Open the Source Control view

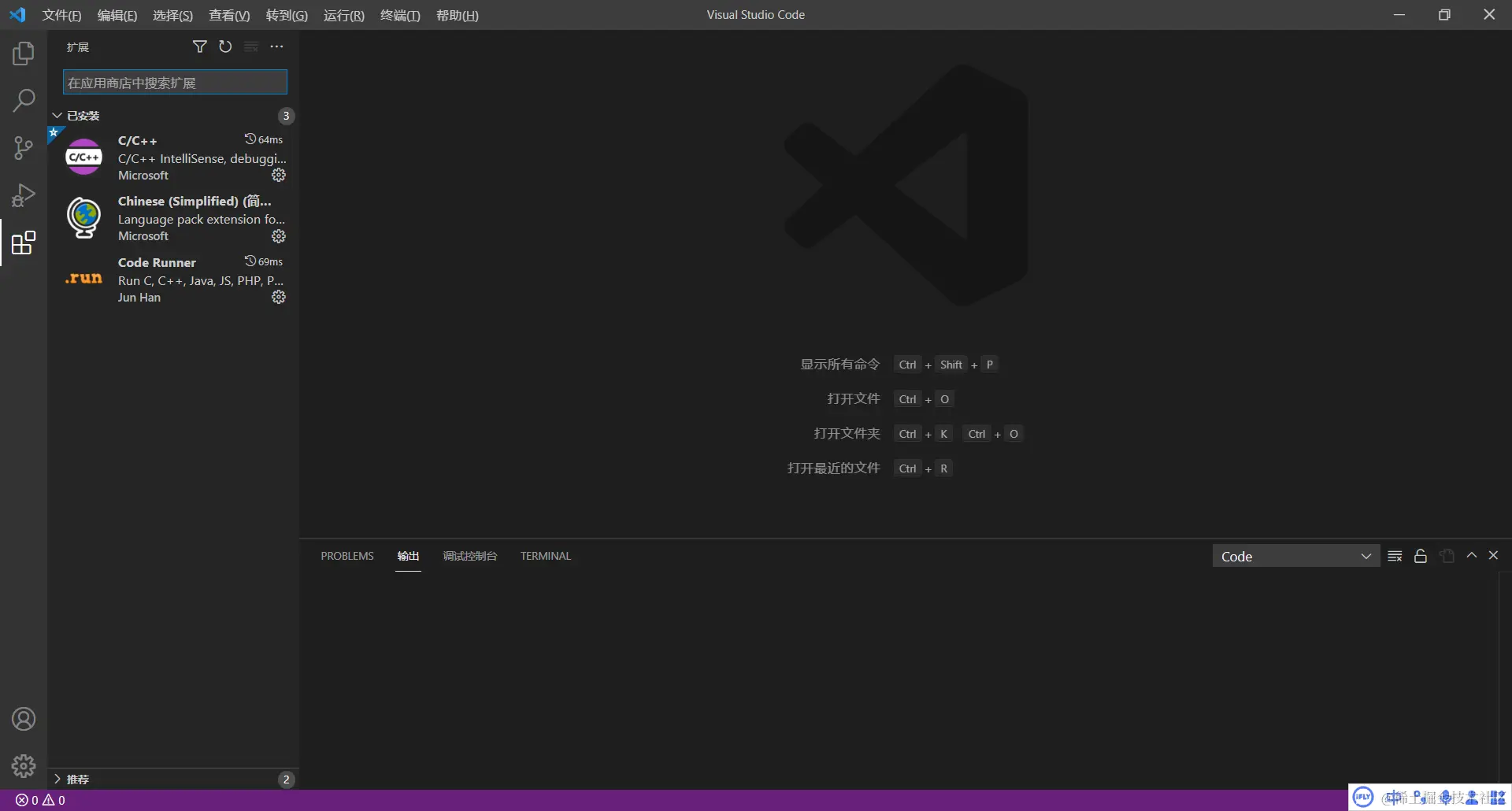click(24, 148)
